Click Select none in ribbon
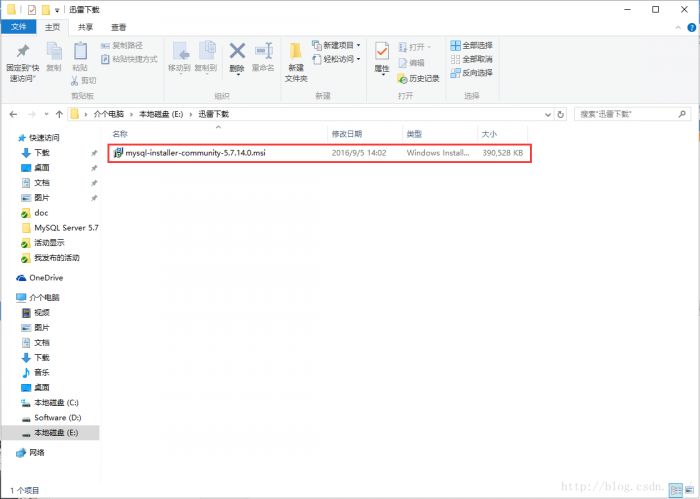 click(x=471, y=59)
